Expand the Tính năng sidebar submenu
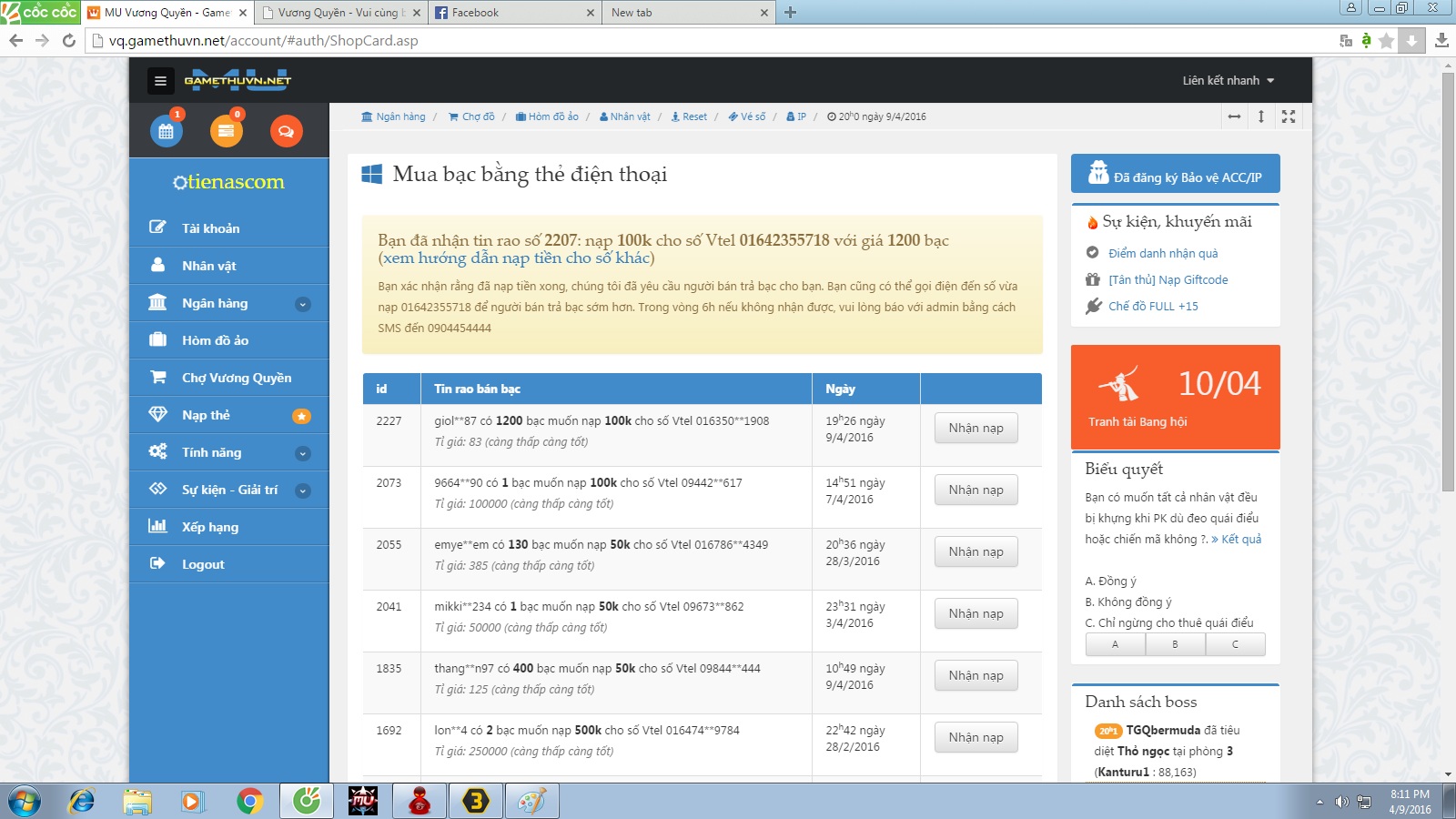 tap(303, 453)
